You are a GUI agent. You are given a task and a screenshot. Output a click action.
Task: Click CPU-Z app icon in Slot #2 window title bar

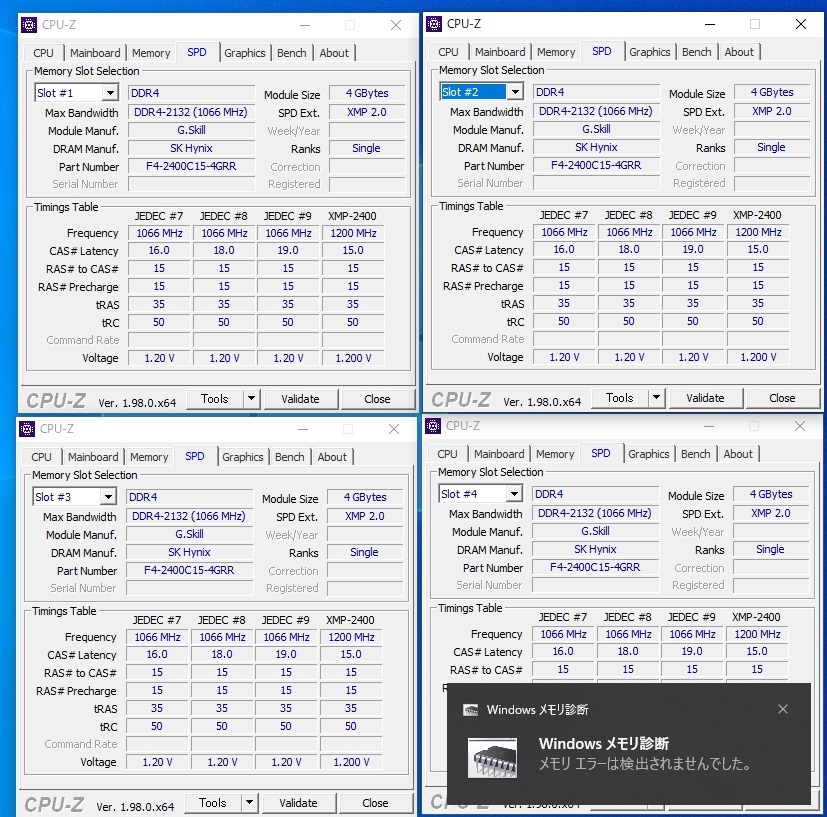tap(434, 24)
